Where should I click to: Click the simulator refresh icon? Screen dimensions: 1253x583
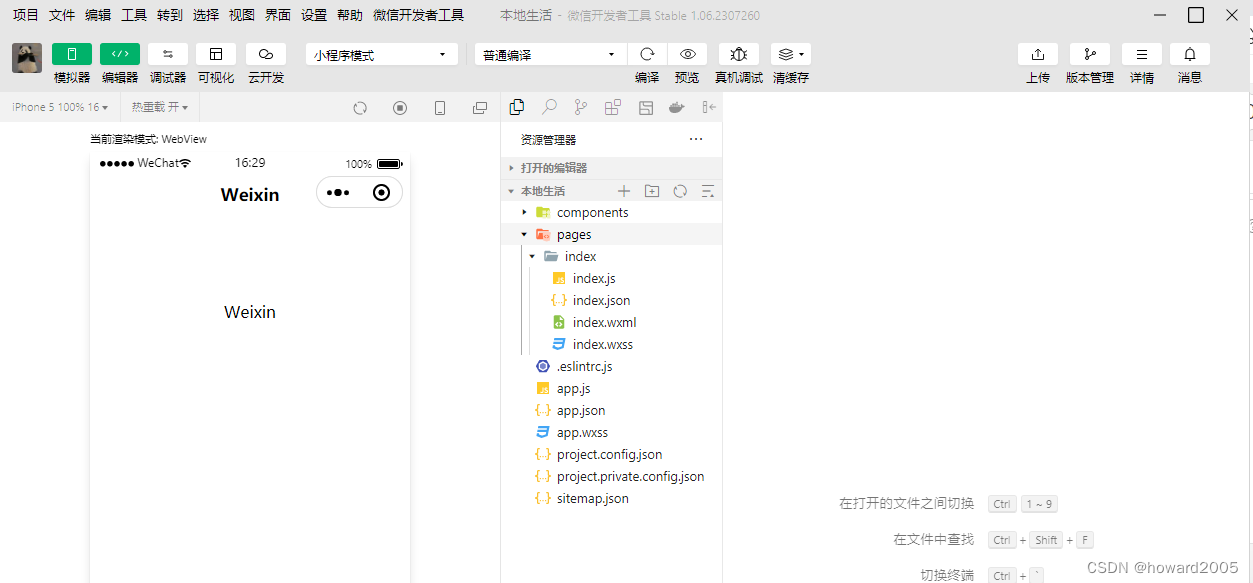click(360, 108)
